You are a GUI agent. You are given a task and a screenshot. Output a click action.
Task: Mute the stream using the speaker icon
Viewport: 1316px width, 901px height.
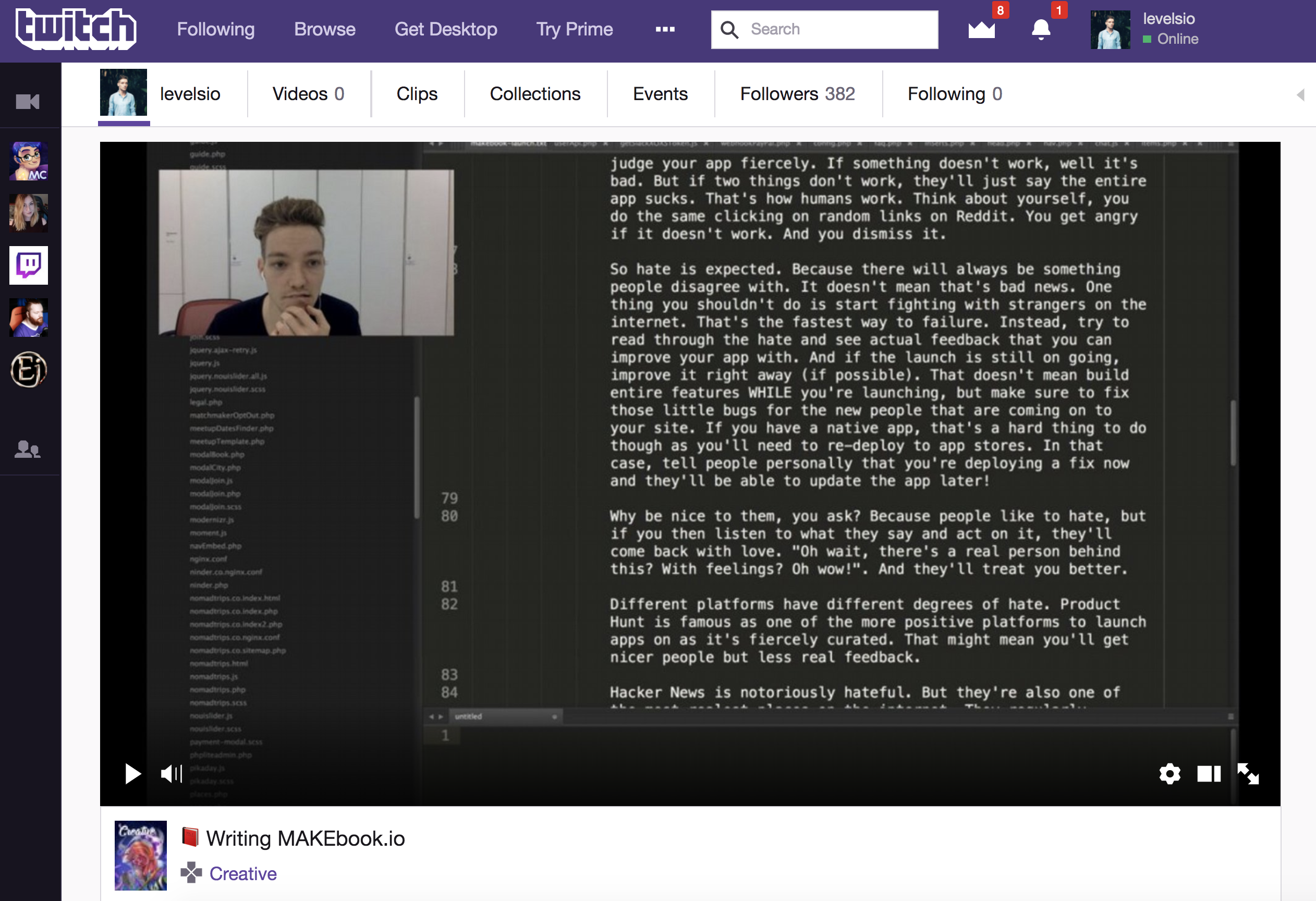171,774
